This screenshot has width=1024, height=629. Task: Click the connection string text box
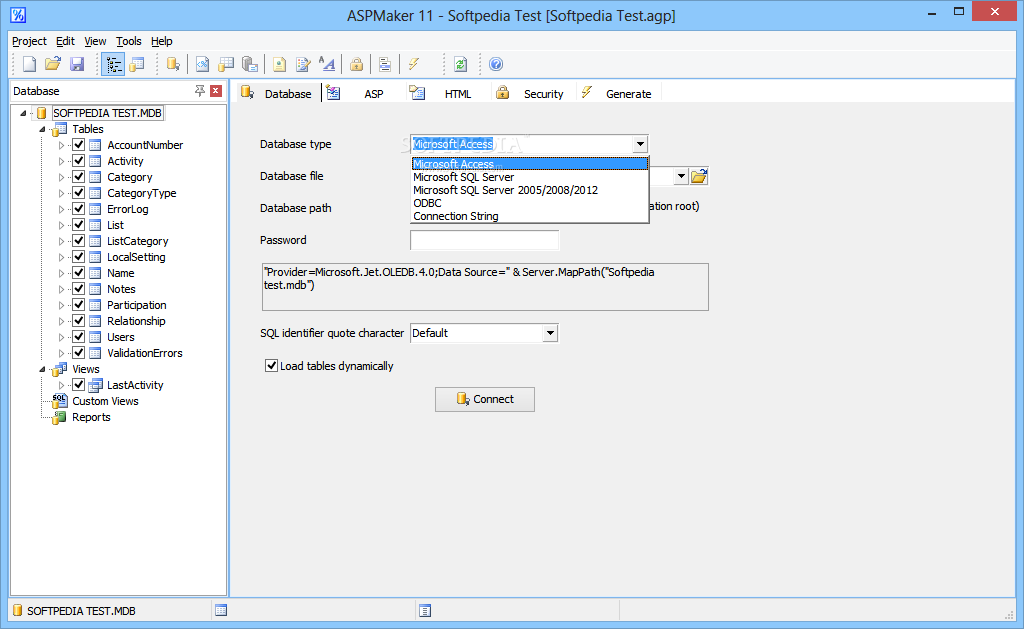coord(485,287)
